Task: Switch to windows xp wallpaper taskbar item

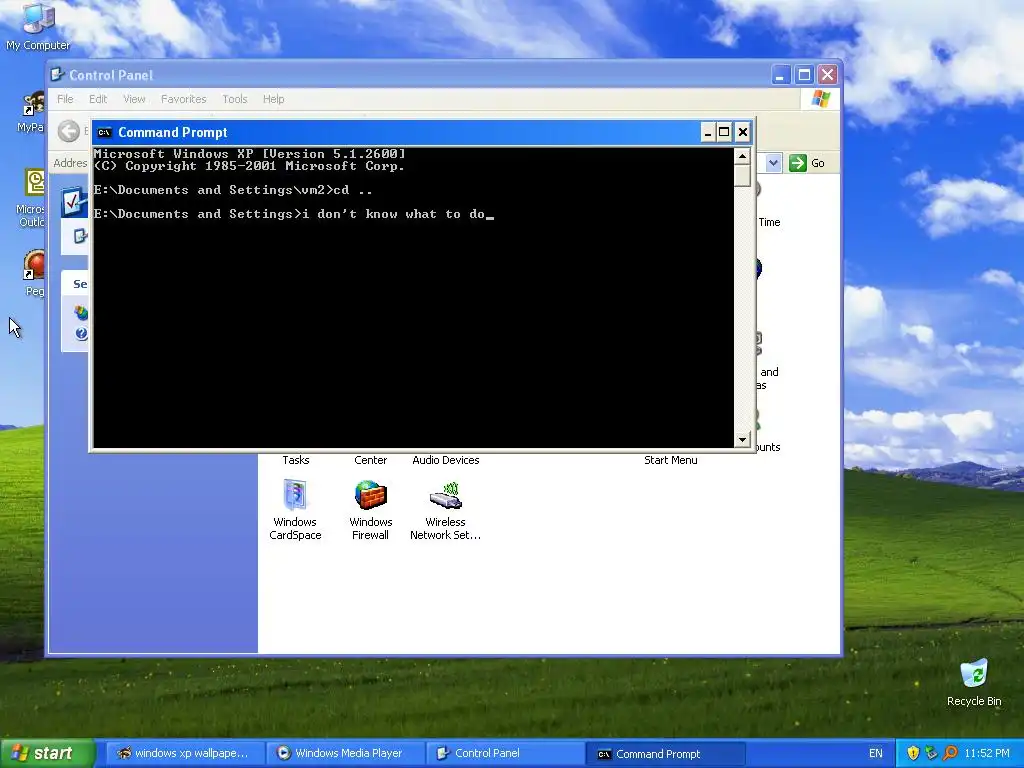Action: tap(184, 753)
